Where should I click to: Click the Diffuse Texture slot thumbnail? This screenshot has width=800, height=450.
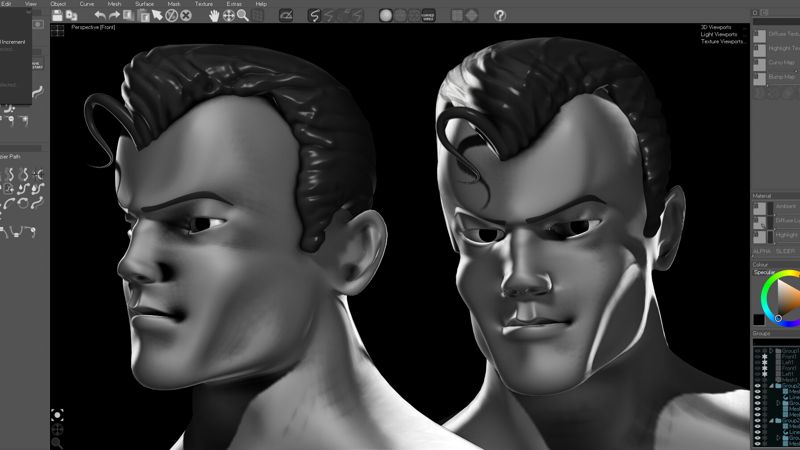pos(760,36)
